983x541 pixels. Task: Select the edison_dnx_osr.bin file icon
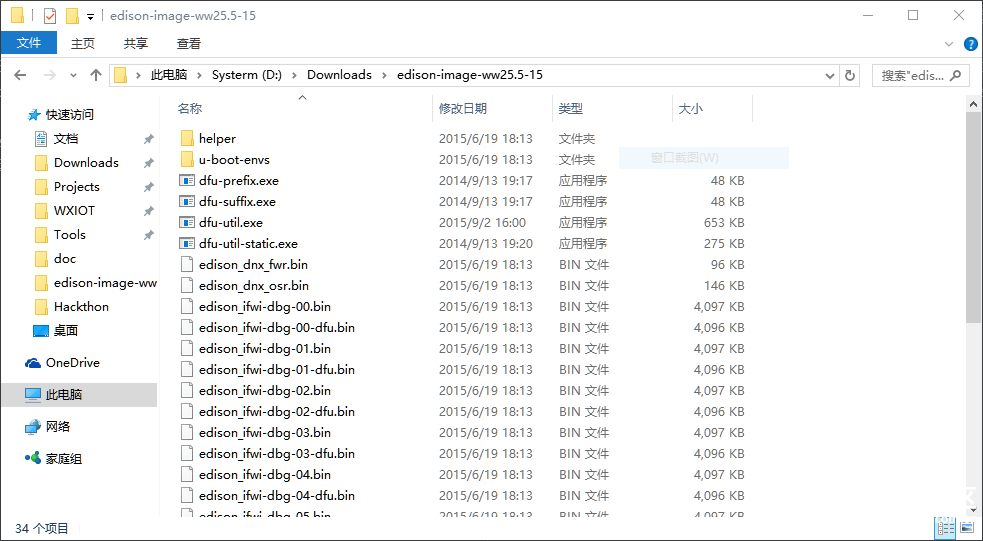[187, 286]
